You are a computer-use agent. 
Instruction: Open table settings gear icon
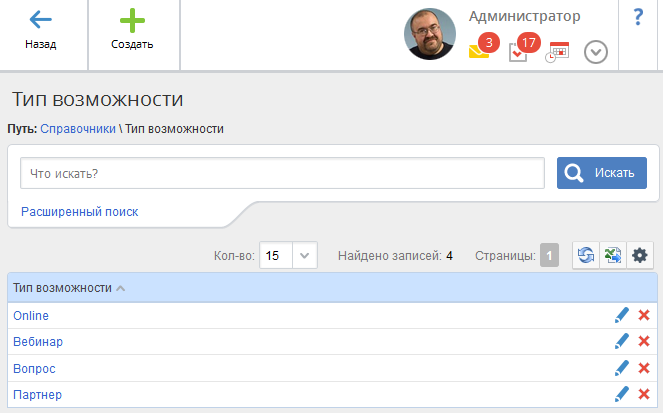(640, 255)
